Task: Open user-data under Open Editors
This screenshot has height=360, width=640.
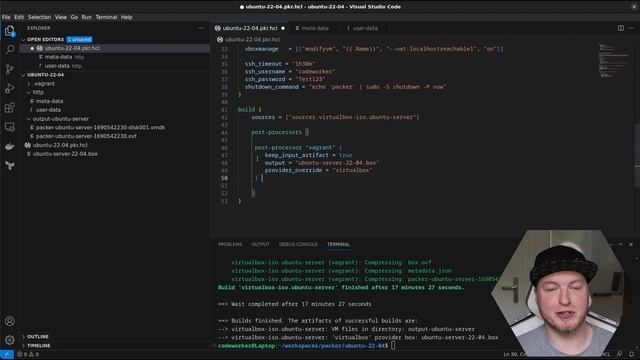Action: pos(115,66)
